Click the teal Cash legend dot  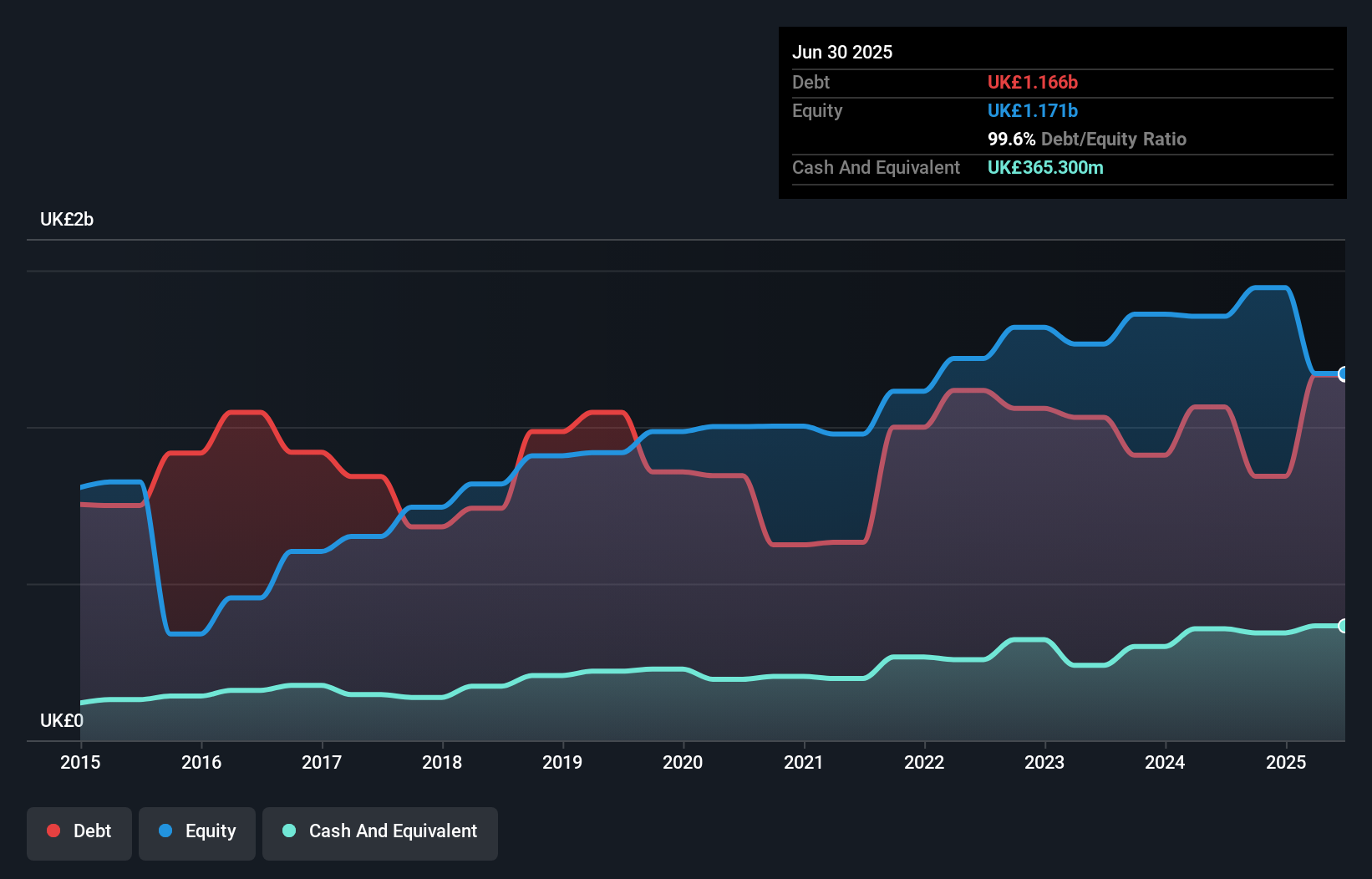[289, 831]
